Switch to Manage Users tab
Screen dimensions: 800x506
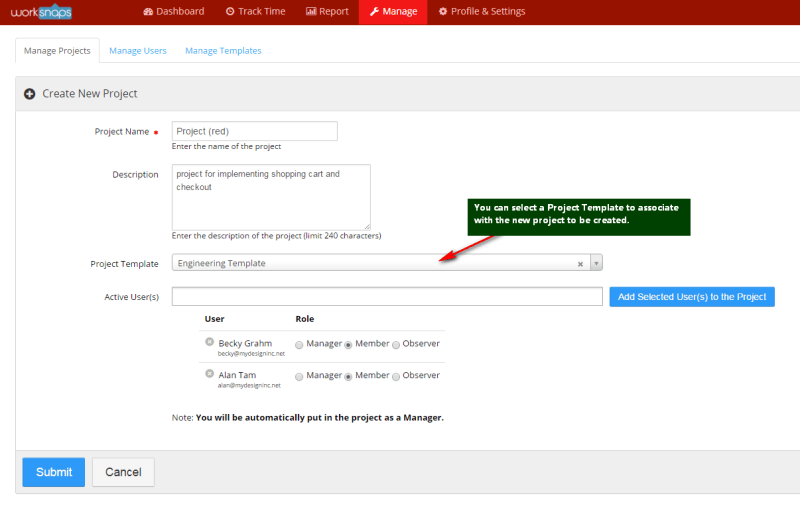tap(138, 50)
